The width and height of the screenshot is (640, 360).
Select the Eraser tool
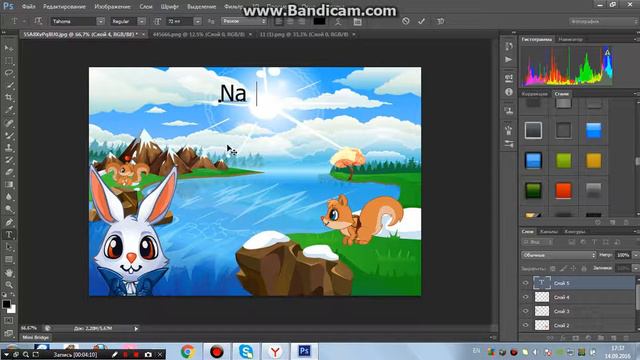tap(9, 172)
